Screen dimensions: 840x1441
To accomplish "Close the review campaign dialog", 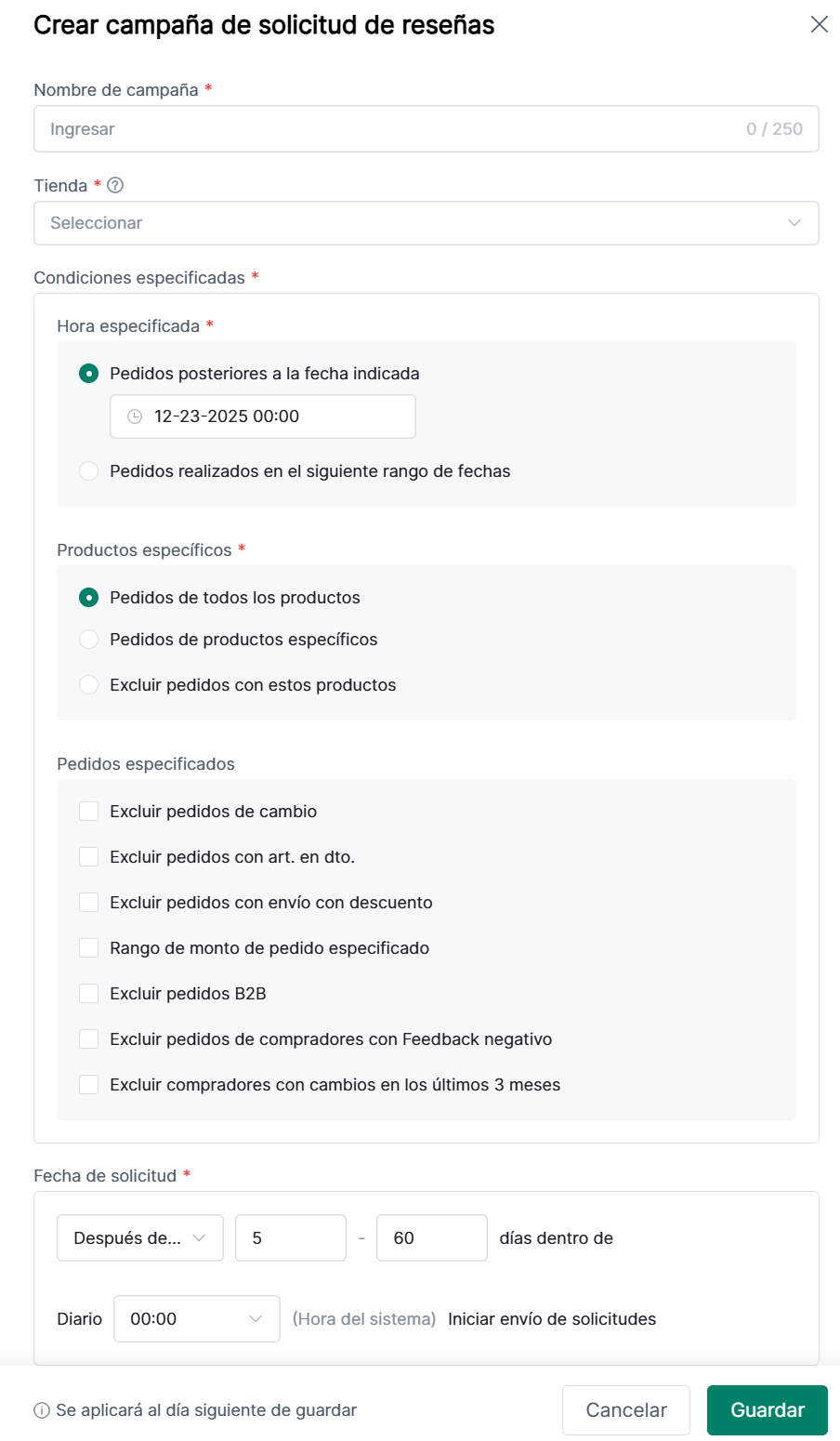I will (x=819, y=24).
